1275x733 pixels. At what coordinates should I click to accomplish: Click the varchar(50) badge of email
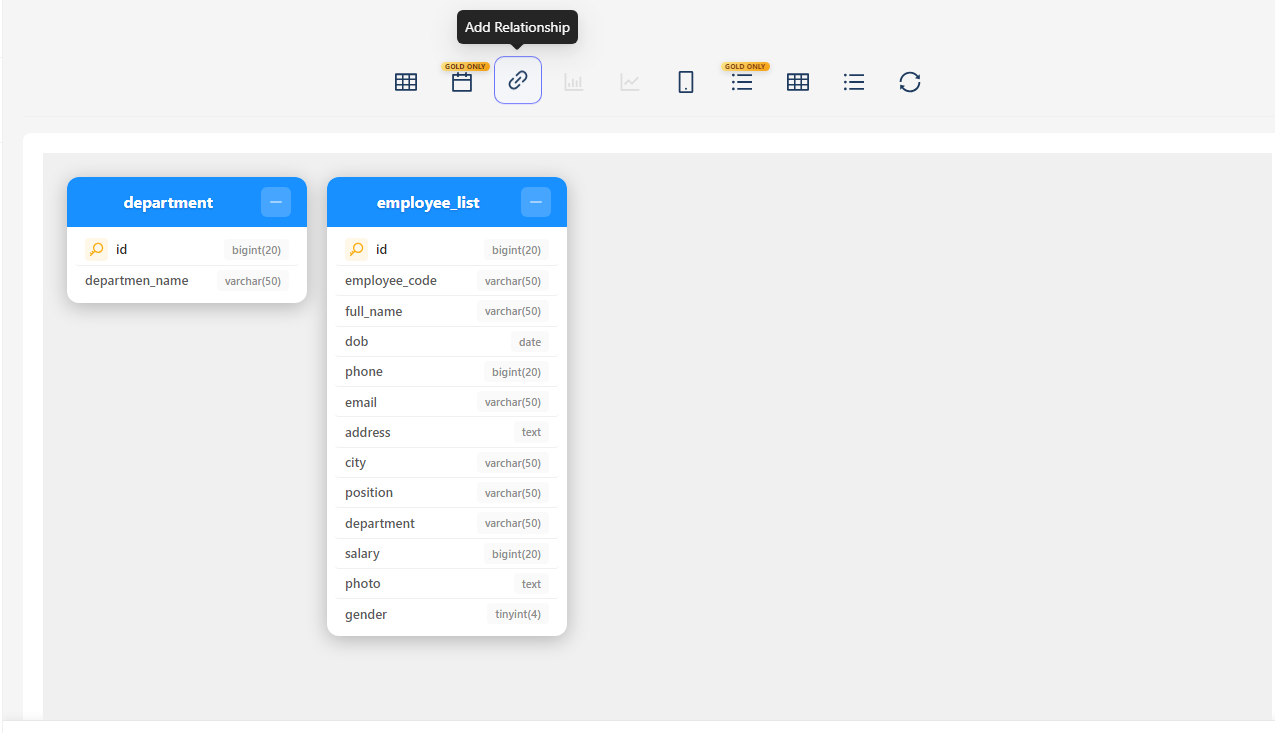coord(513,402)
